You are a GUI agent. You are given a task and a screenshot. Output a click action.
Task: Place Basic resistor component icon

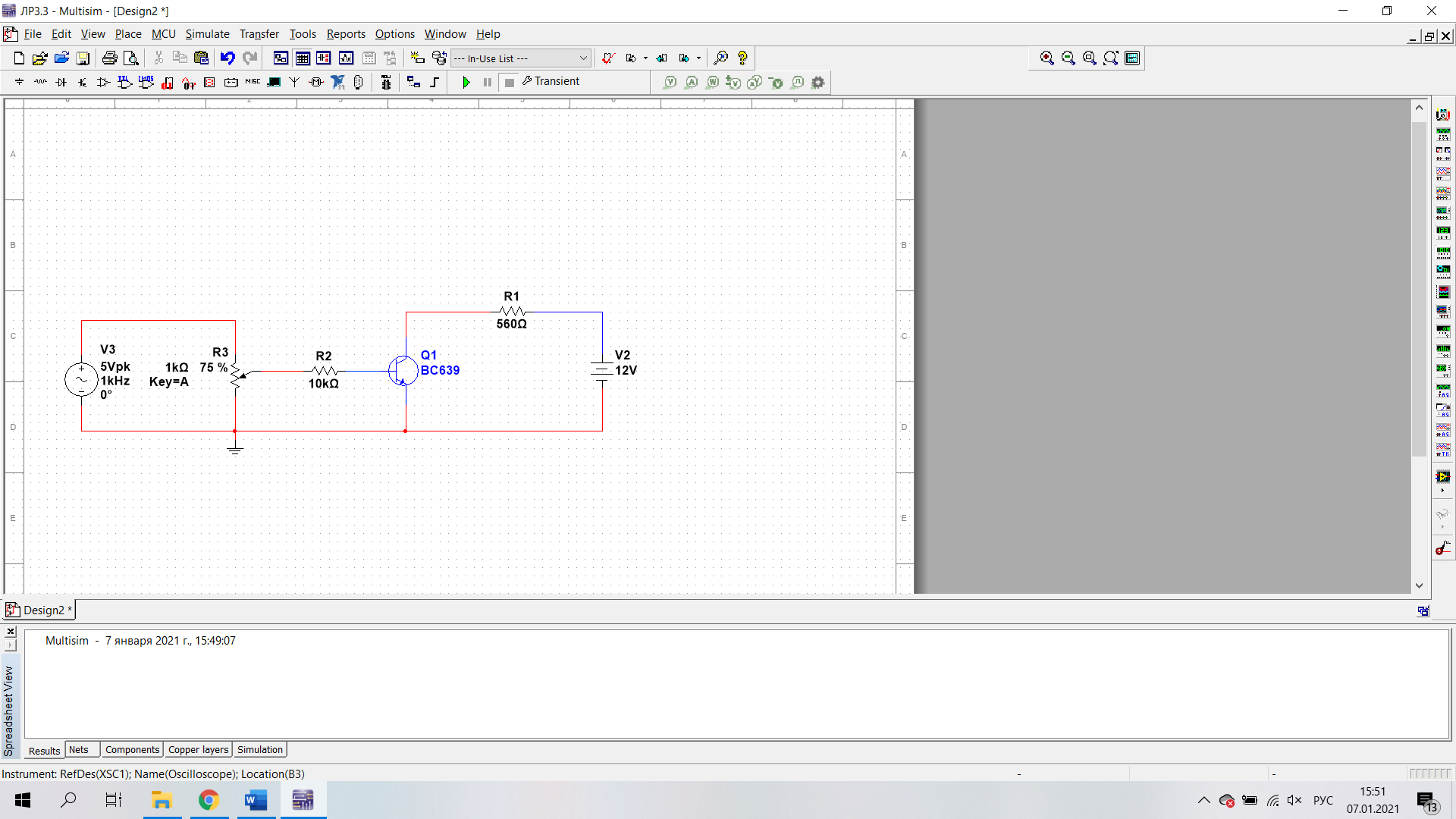[x=40, y=82]
